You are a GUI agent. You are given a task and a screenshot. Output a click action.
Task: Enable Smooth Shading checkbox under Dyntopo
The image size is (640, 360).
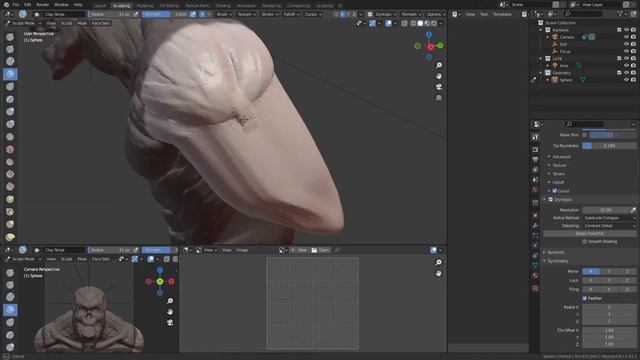pos(584,242)
